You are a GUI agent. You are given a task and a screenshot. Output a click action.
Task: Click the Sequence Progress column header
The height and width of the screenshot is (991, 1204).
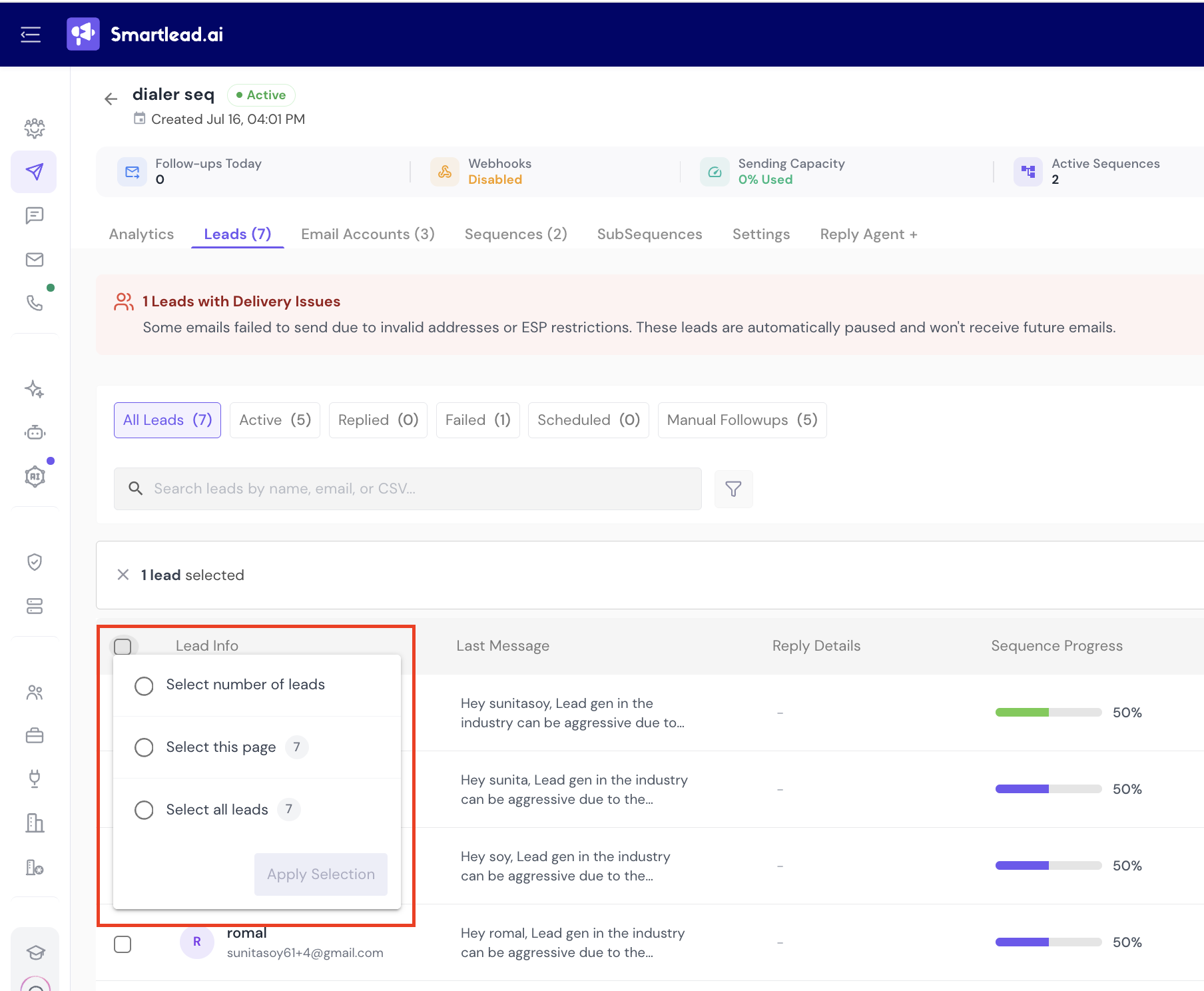1057,646
